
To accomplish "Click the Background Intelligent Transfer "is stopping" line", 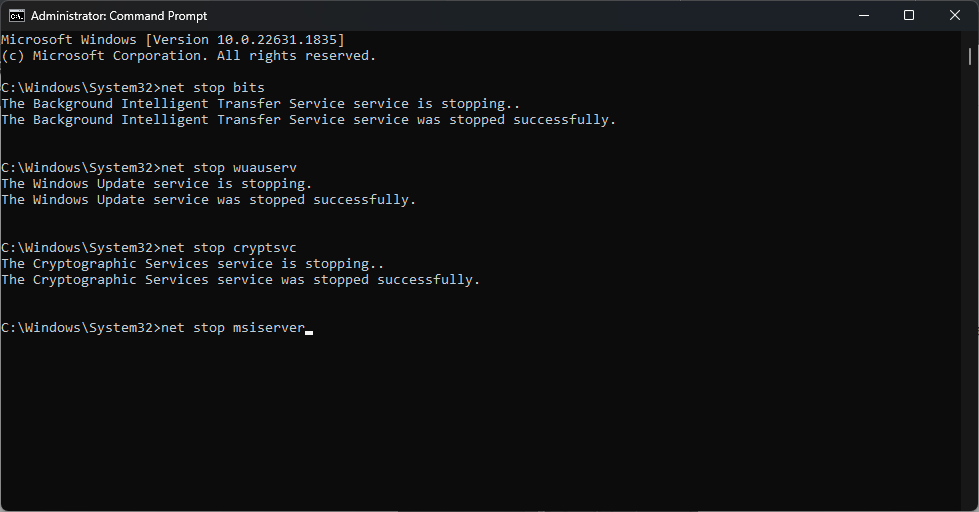I will coord(261,104).
